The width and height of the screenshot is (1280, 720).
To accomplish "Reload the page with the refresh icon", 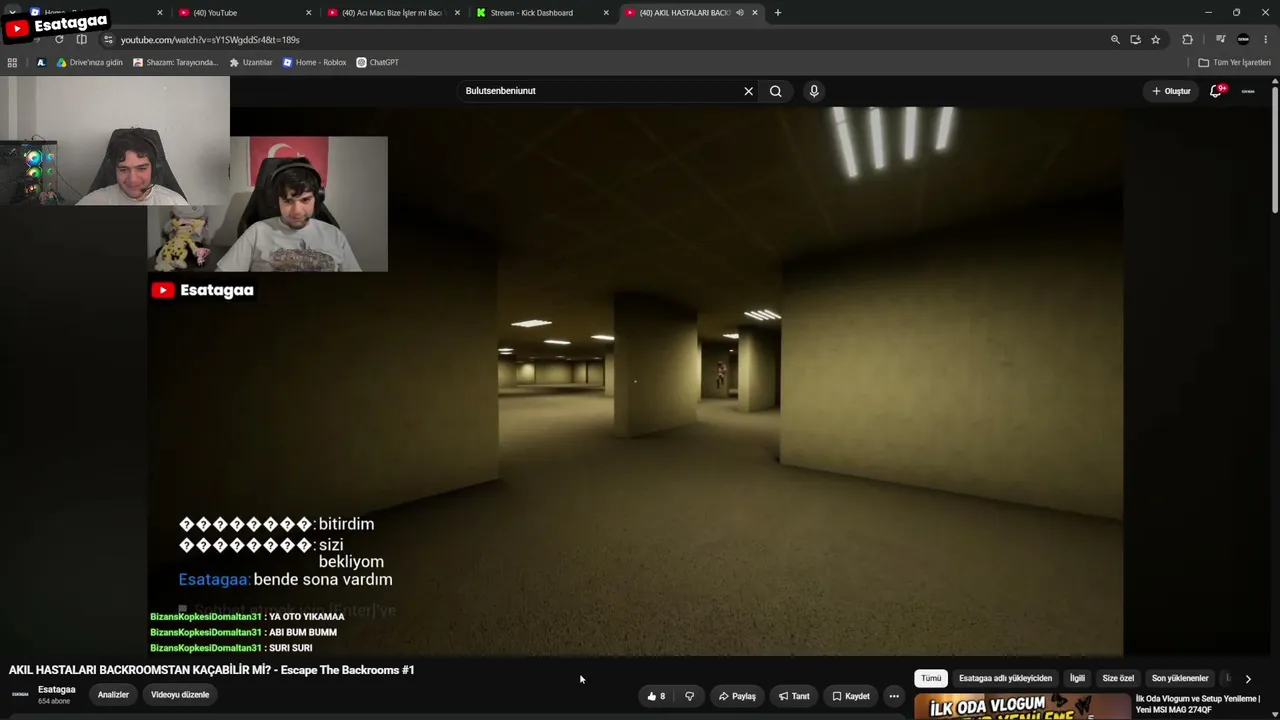I will pos(59,40).
